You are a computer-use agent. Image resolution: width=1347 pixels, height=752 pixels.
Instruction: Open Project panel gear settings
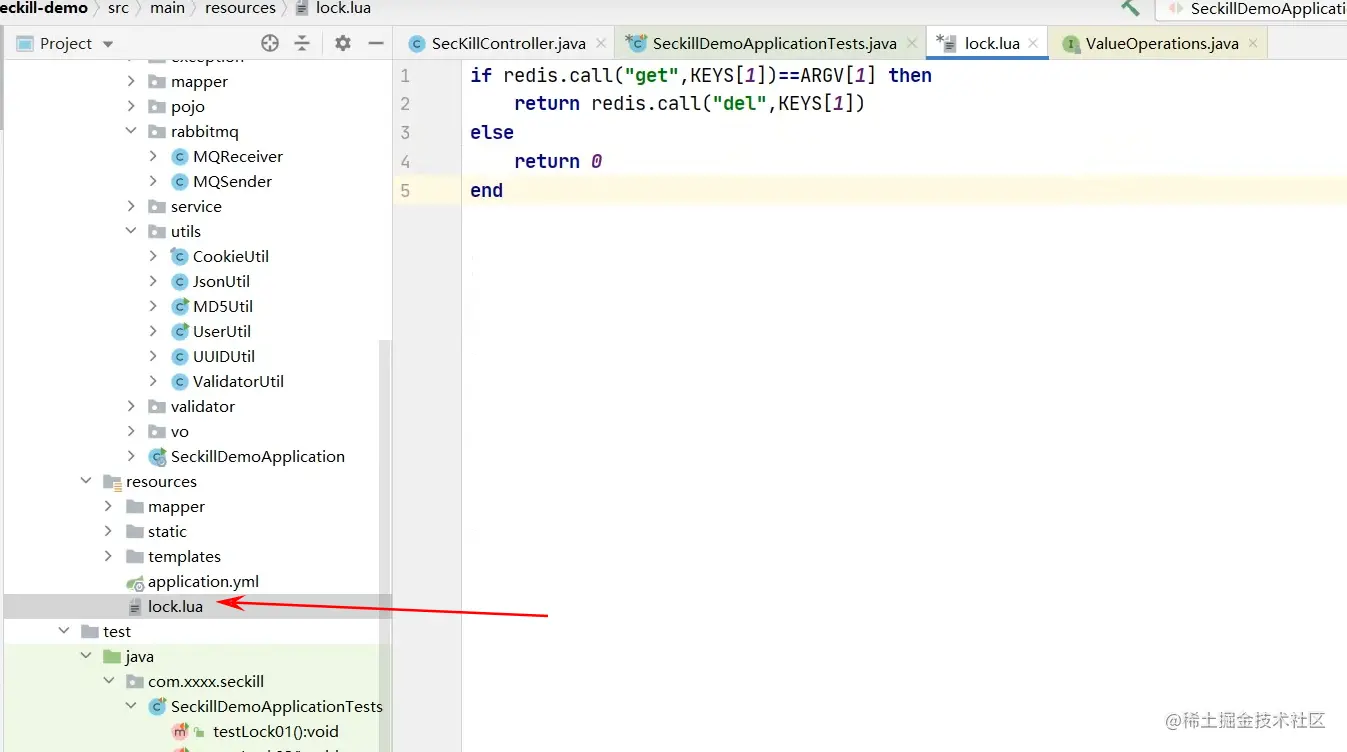click(x=343, y=43)
